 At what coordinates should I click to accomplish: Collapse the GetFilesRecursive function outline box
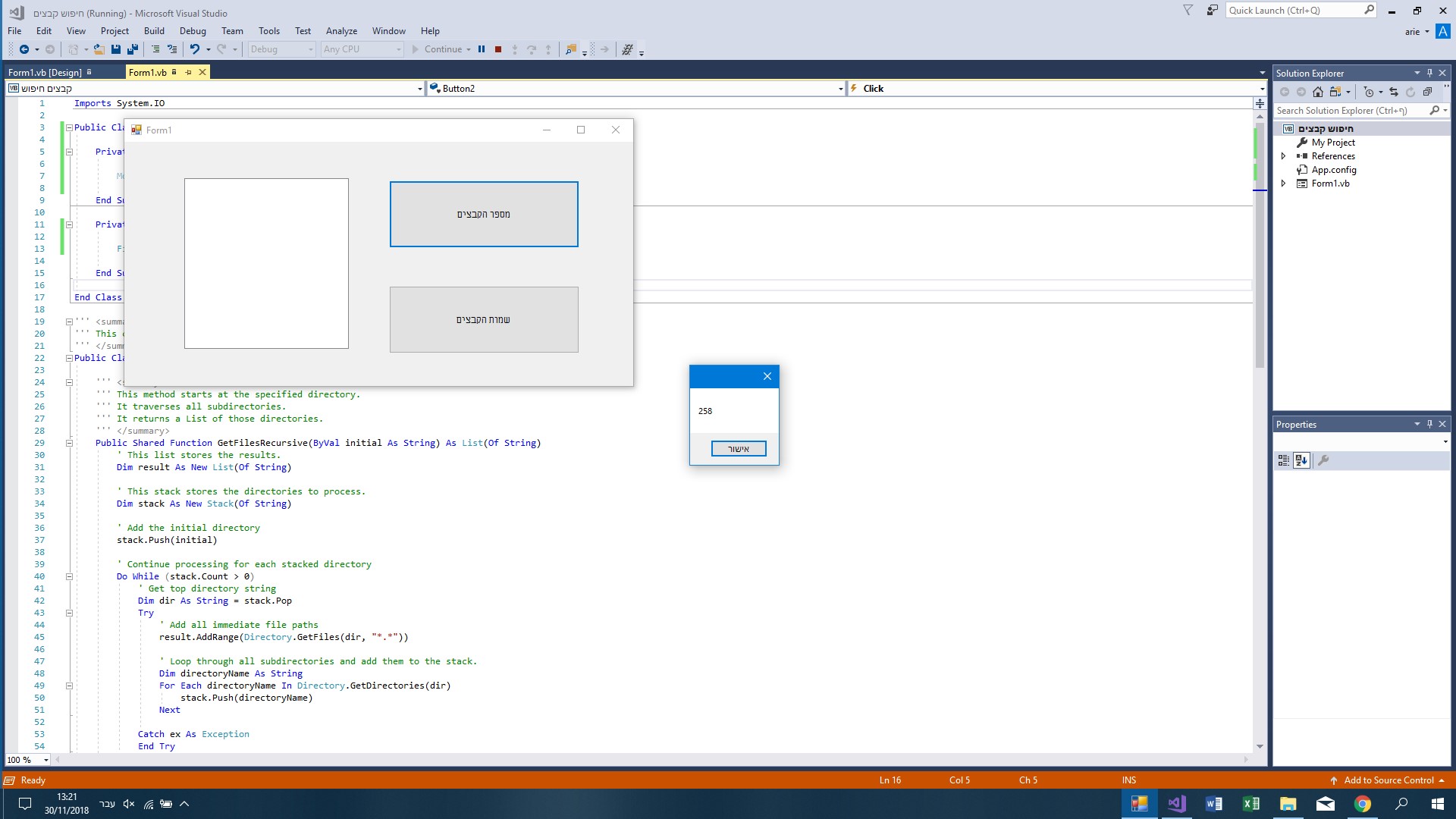pyautogui.click(x=69, y=443)
